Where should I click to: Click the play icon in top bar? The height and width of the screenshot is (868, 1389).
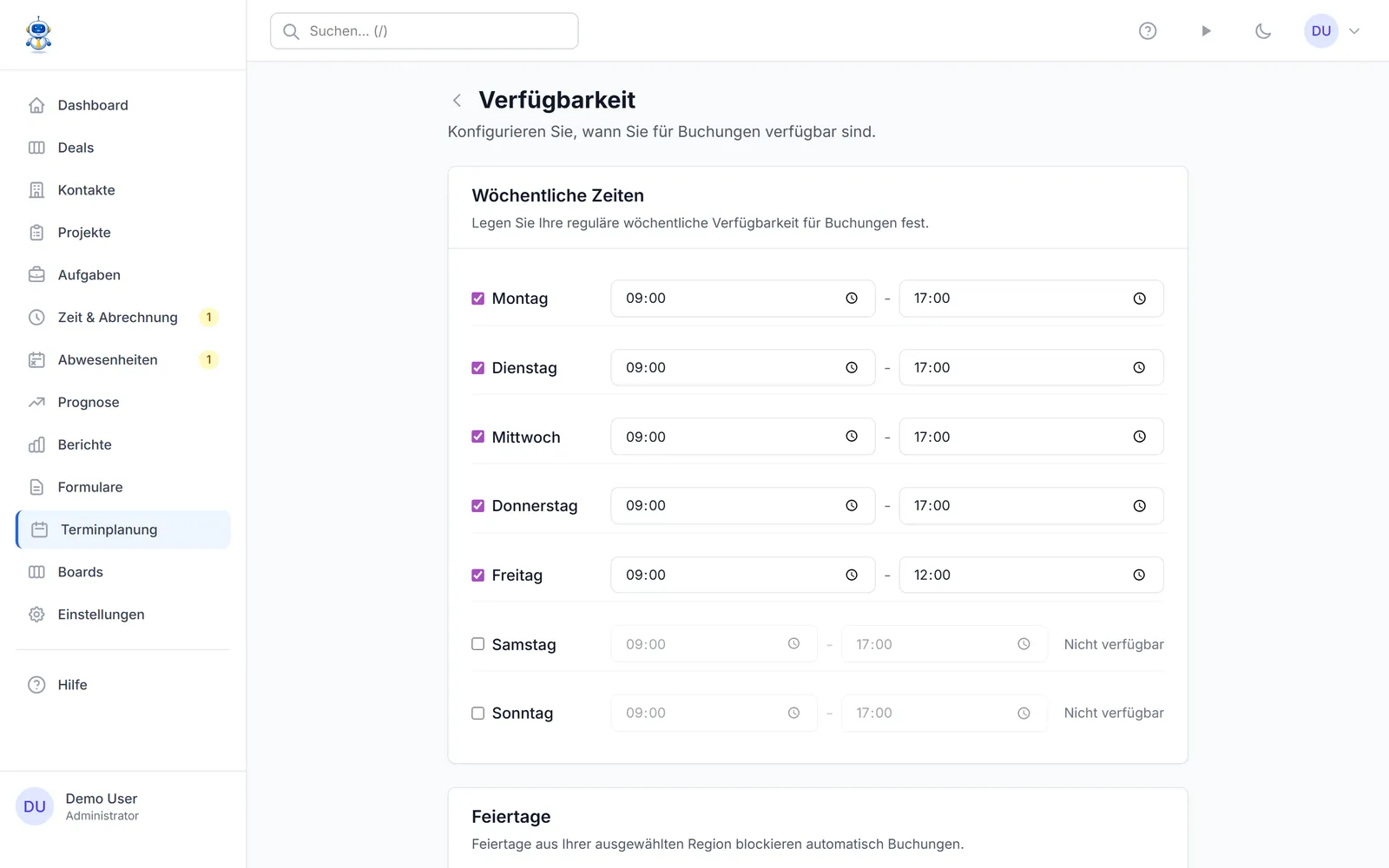pos(1206,31)
